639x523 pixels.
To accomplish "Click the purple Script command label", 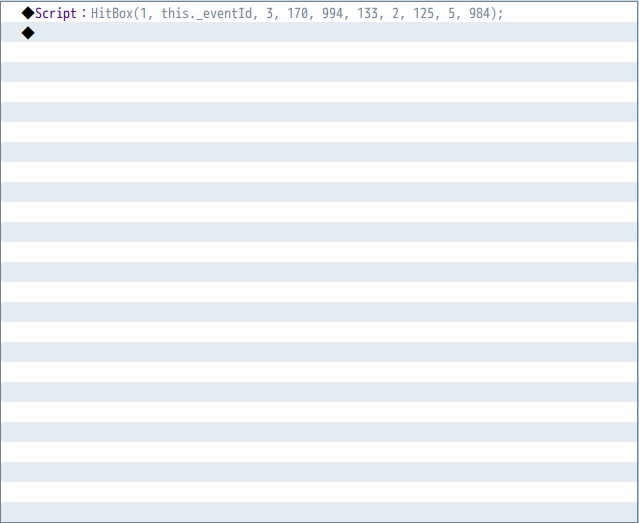I will click(x=56, y=13).
